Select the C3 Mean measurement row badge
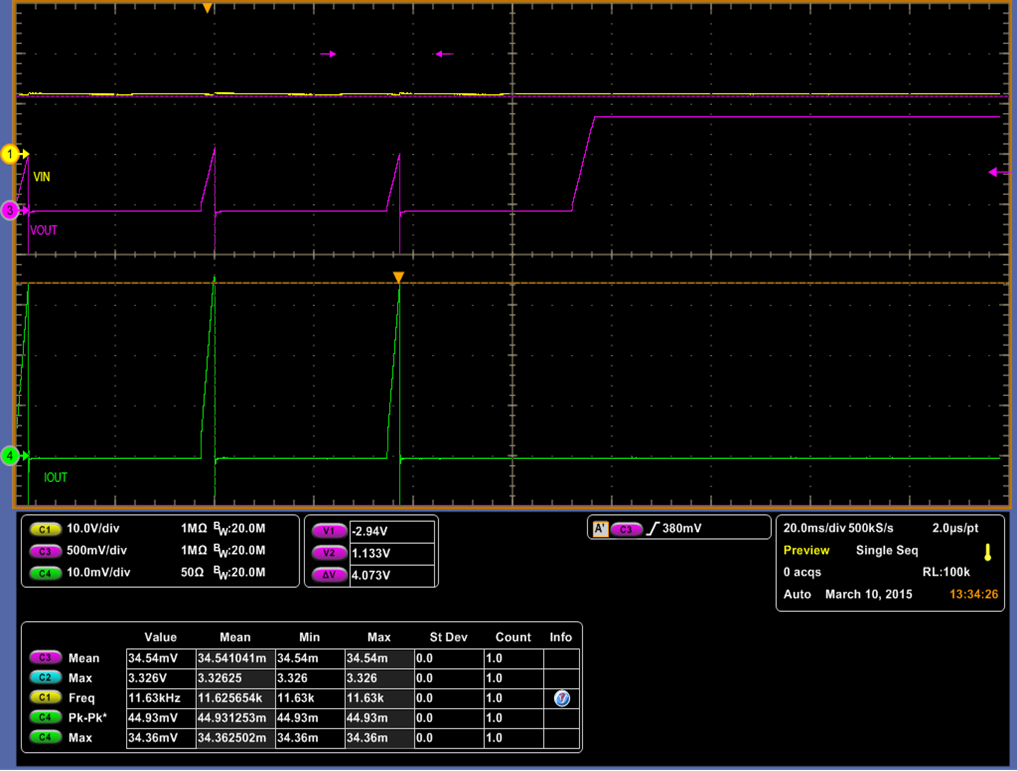Screen dimensions: 1017x771 tap(45, 658)
